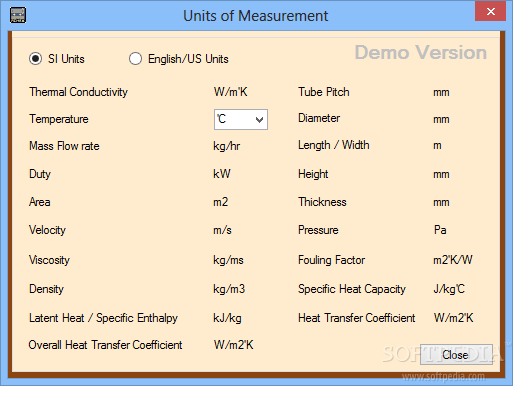525x395 pixels.
Task: Click the W/m'K unit for Thermal Conductivity
Action: (230, 92)
